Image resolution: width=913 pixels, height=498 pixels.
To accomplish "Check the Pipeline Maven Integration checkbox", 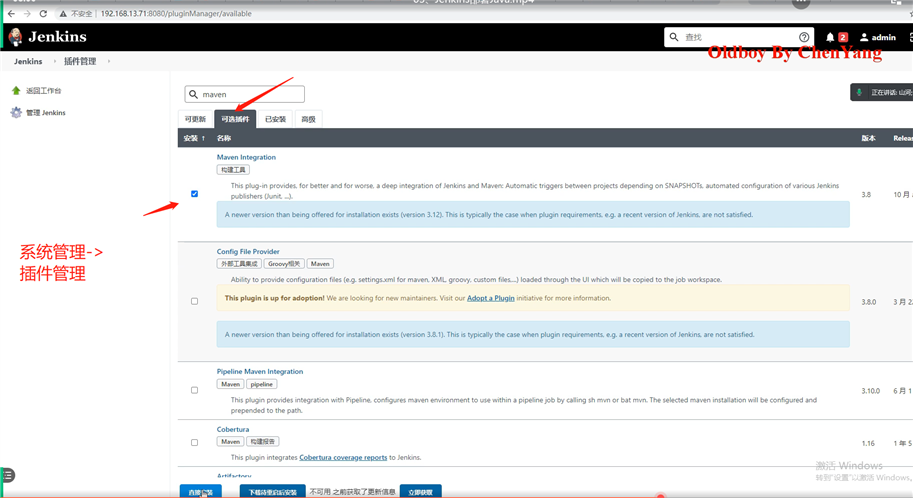I will 194,390.
